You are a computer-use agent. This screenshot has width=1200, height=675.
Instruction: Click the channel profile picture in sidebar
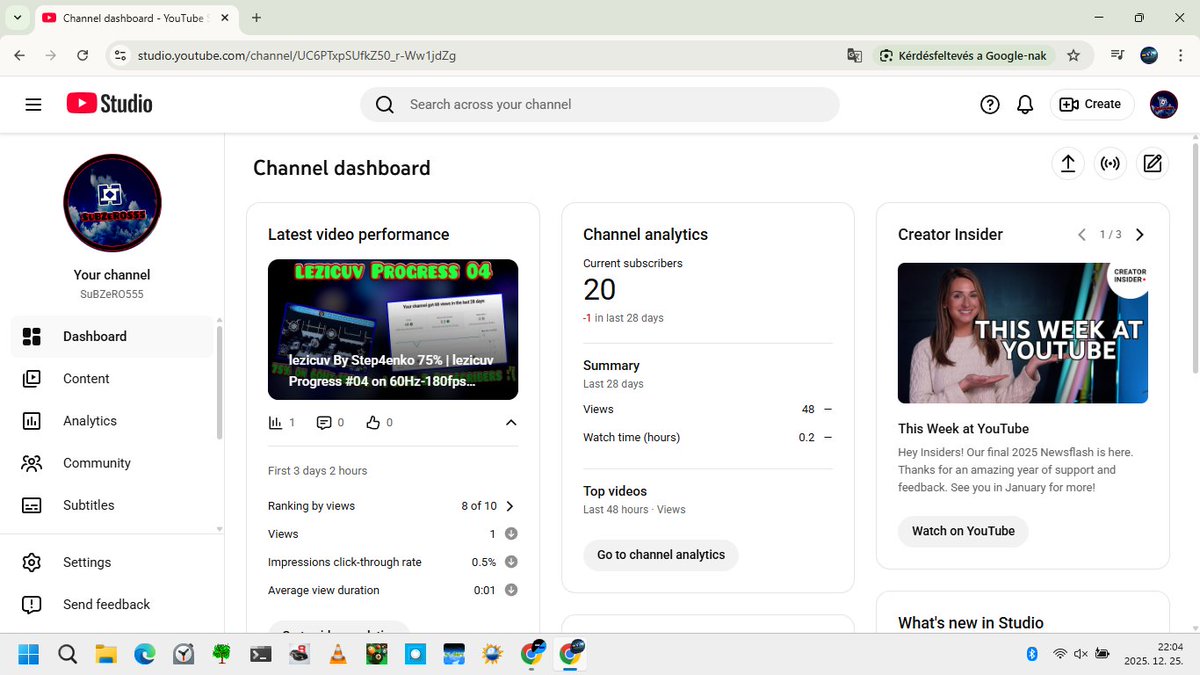coord(112,203)
